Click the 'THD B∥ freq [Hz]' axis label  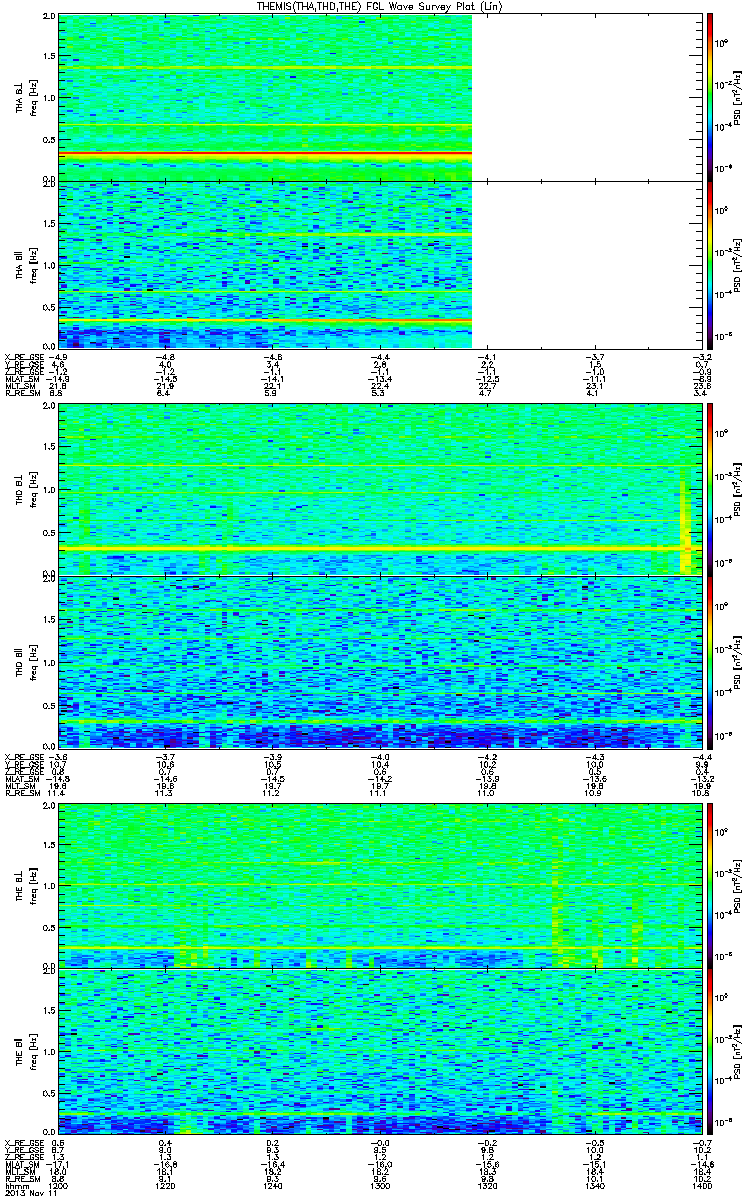click(26, 662)
